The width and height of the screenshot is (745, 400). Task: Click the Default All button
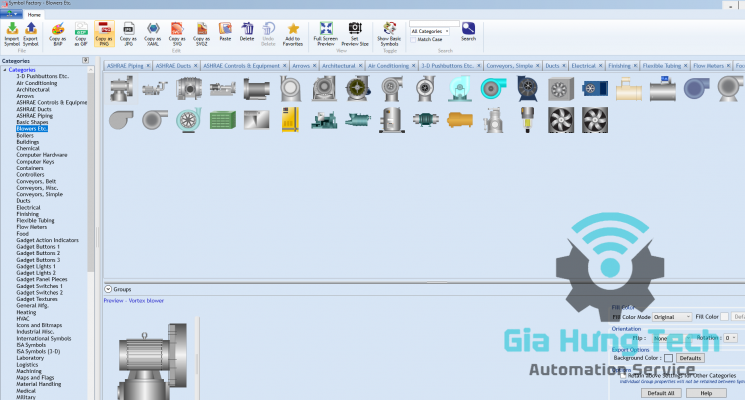click(x=661, y=393)
